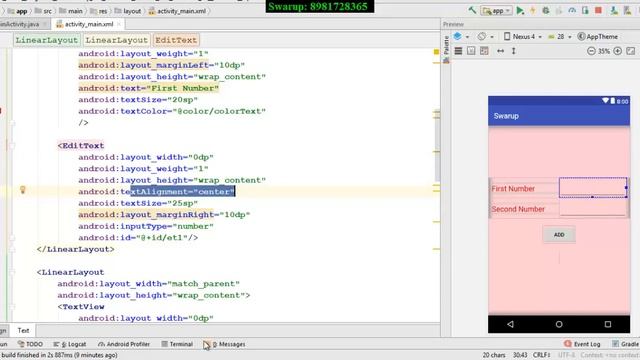Select First Number label in preview
This screenshot has width=640, height=360.
coord(513,189)
